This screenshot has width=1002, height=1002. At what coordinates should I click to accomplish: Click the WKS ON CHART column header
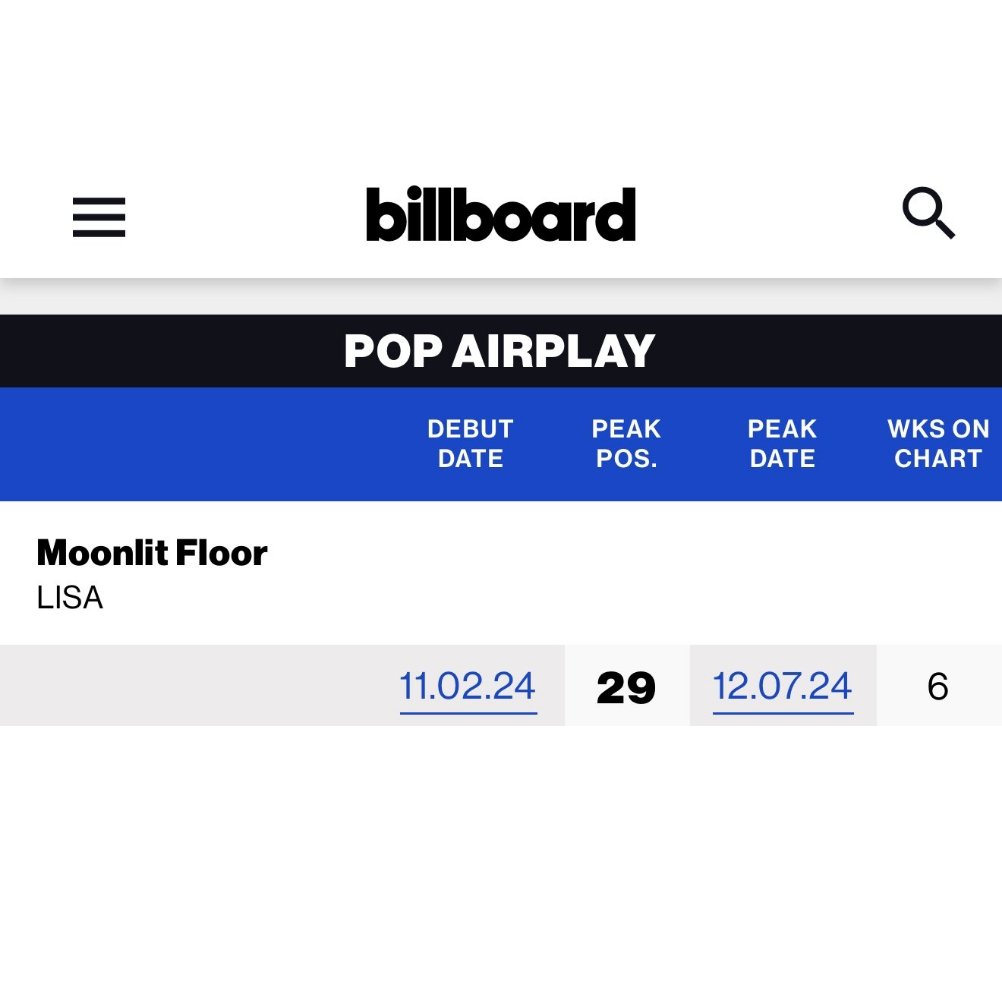click(938, 443)
